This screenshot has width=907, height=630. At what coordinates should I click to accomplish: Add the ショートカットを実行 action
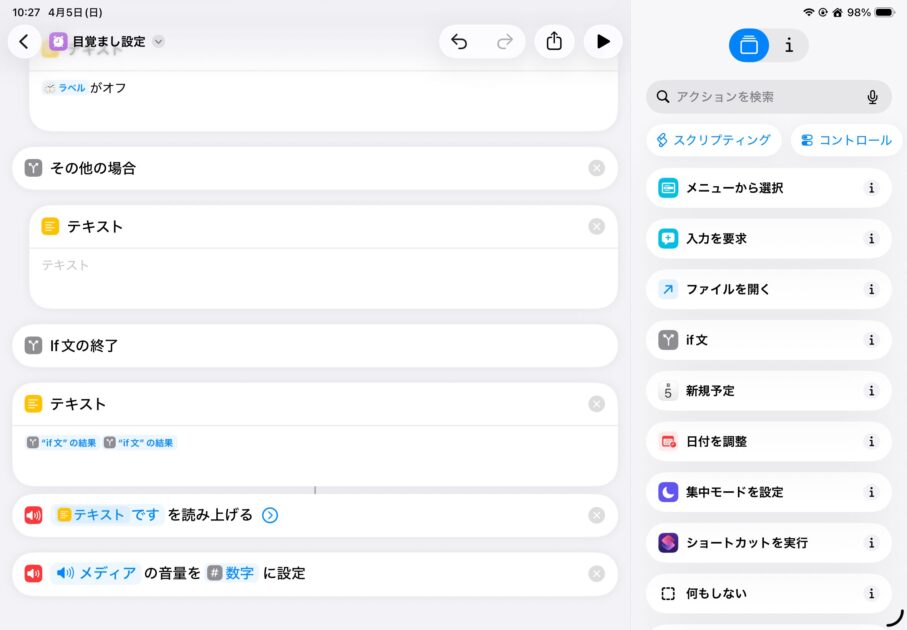click(x=746, y=543)
